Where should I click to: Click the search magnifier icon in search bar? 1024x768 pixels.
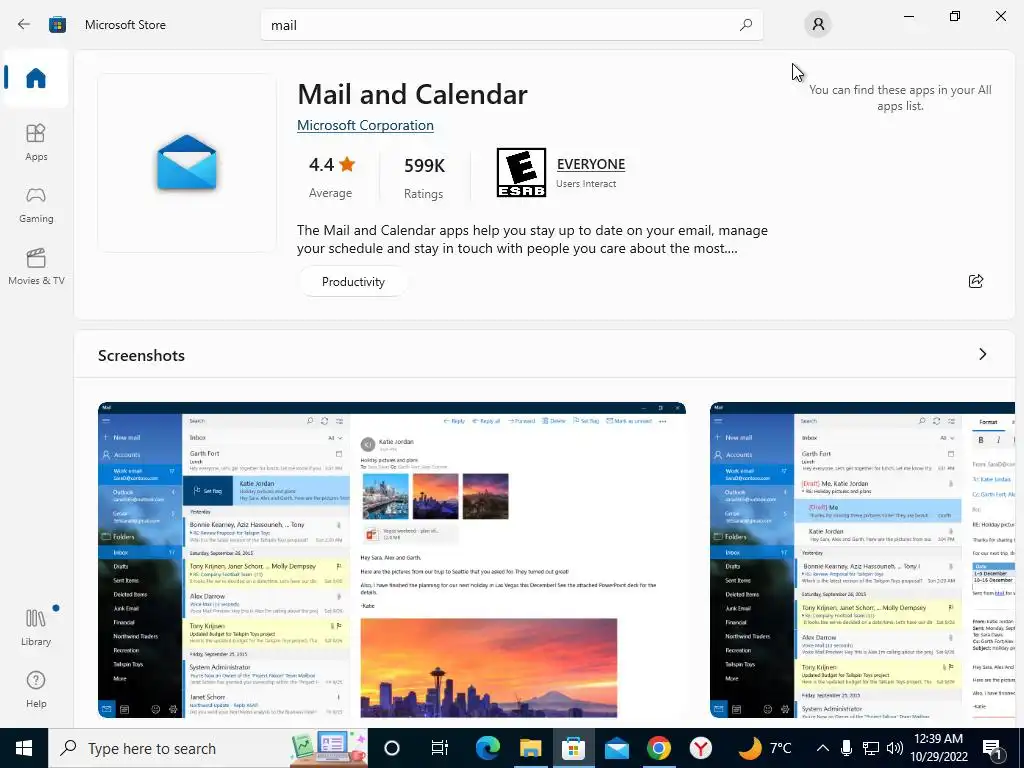click(x=746, y=25)
